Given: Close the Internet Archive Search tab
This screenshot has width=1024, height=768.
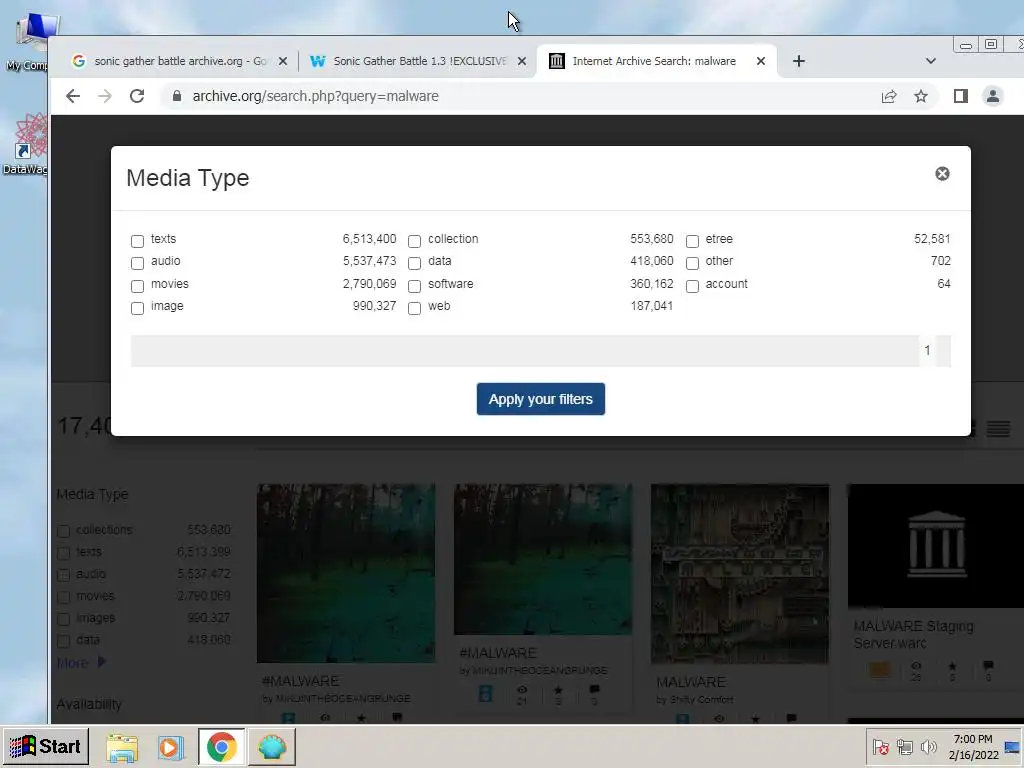Looking at the screenshot, I should pyautogui.click(x=761, y=61).
